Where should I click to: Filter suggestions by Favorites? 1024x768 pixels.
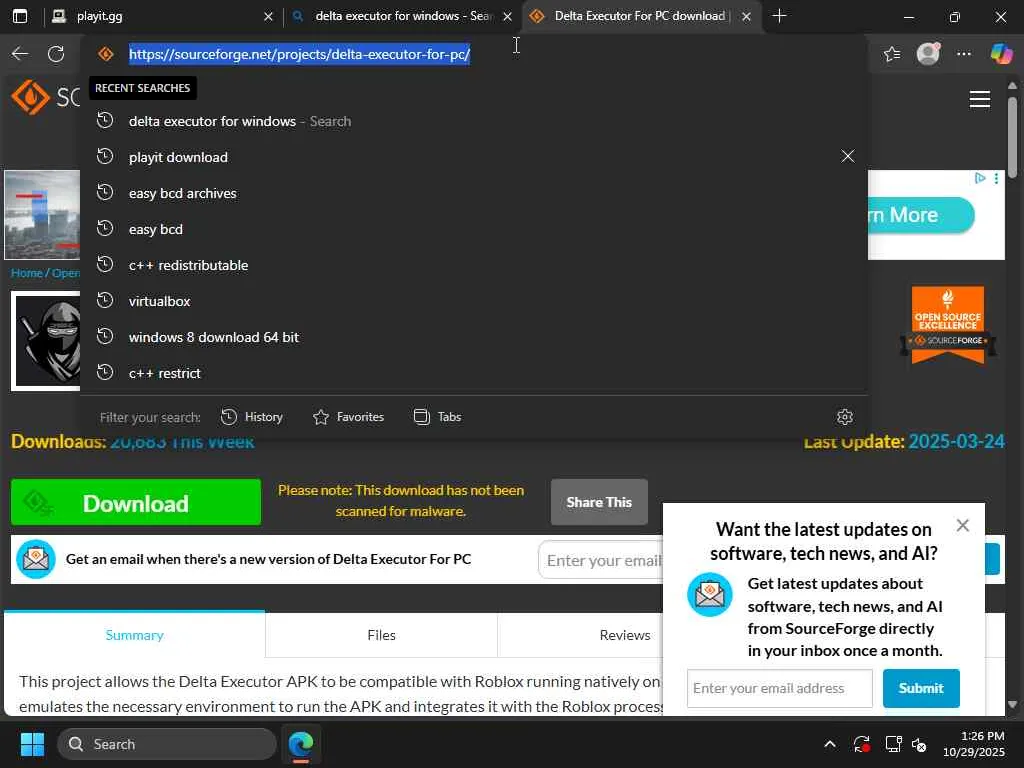(349, 417)
